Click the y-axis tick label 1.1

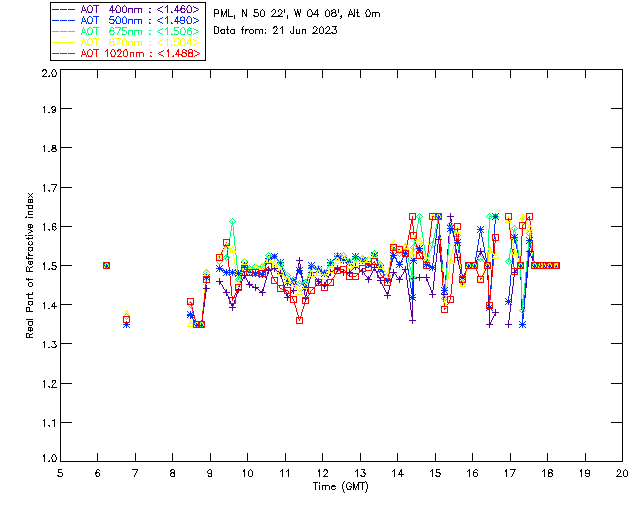(x=49, y=423)
